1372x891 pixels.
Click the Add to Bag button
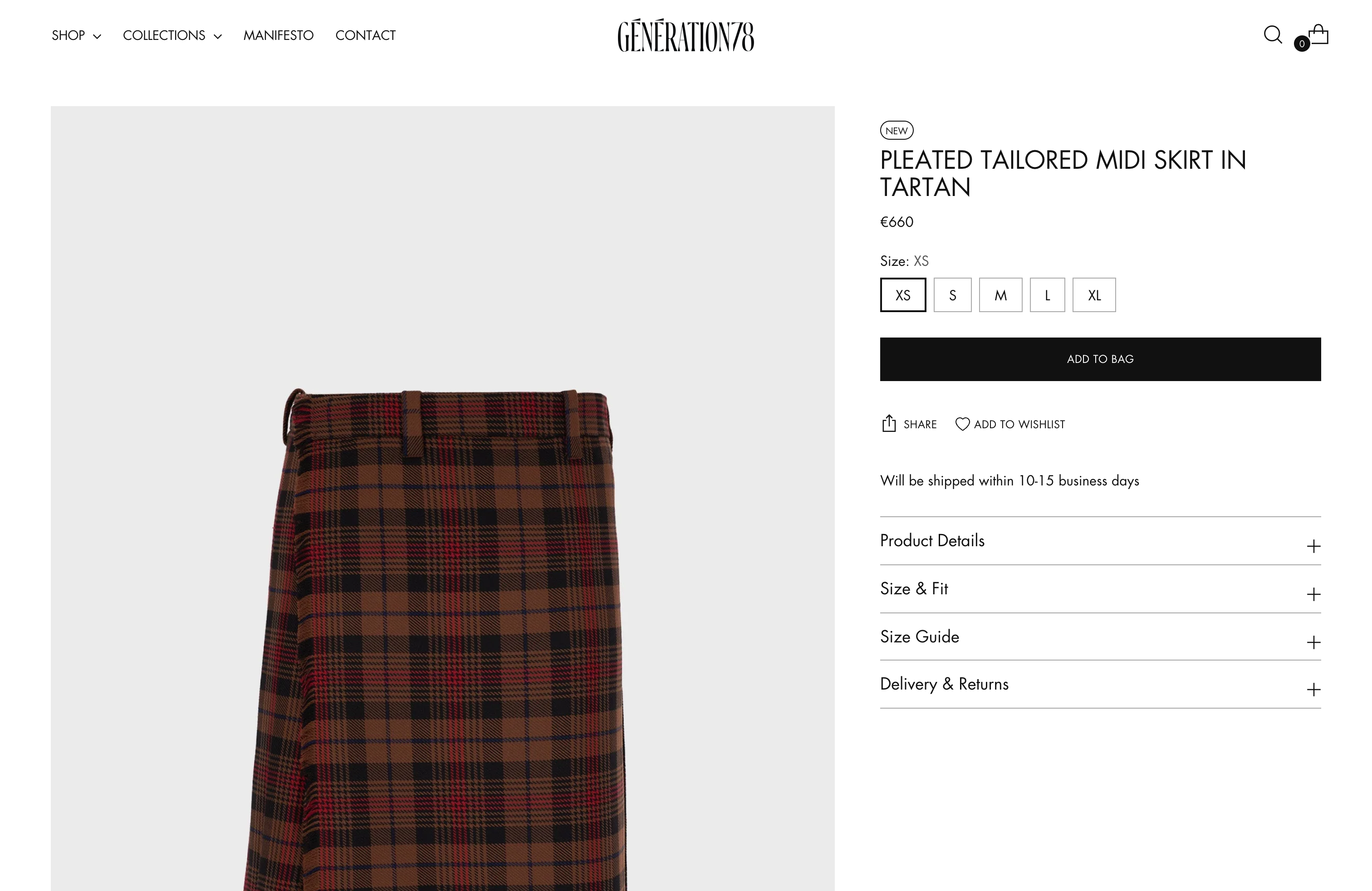coord(1100,359)
